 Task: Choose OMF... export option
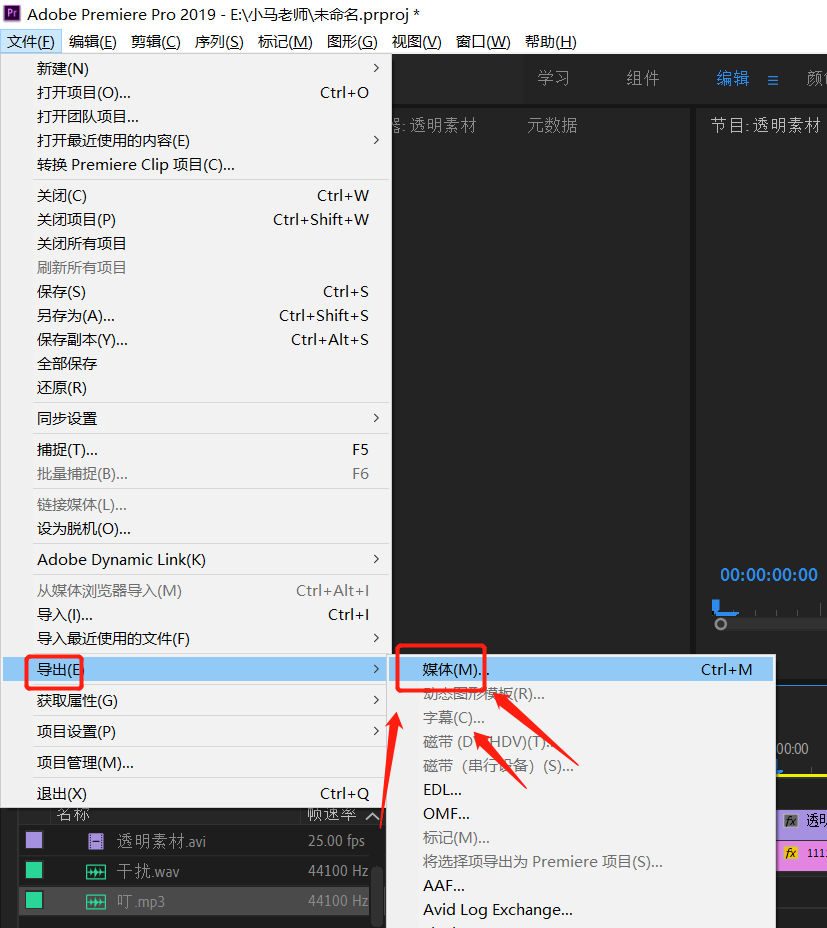[581, 814]
